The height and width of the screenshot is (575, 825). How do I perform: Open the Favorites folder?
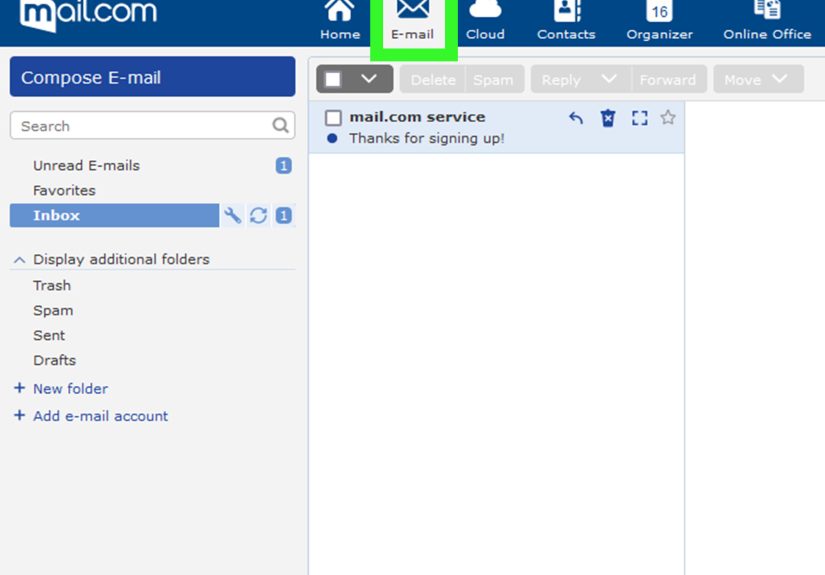[x=64, y=190]
